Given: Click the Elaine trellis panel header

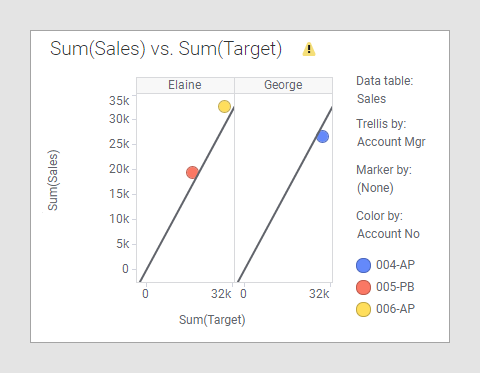Looking at the screenshot, I should point(185,85).
